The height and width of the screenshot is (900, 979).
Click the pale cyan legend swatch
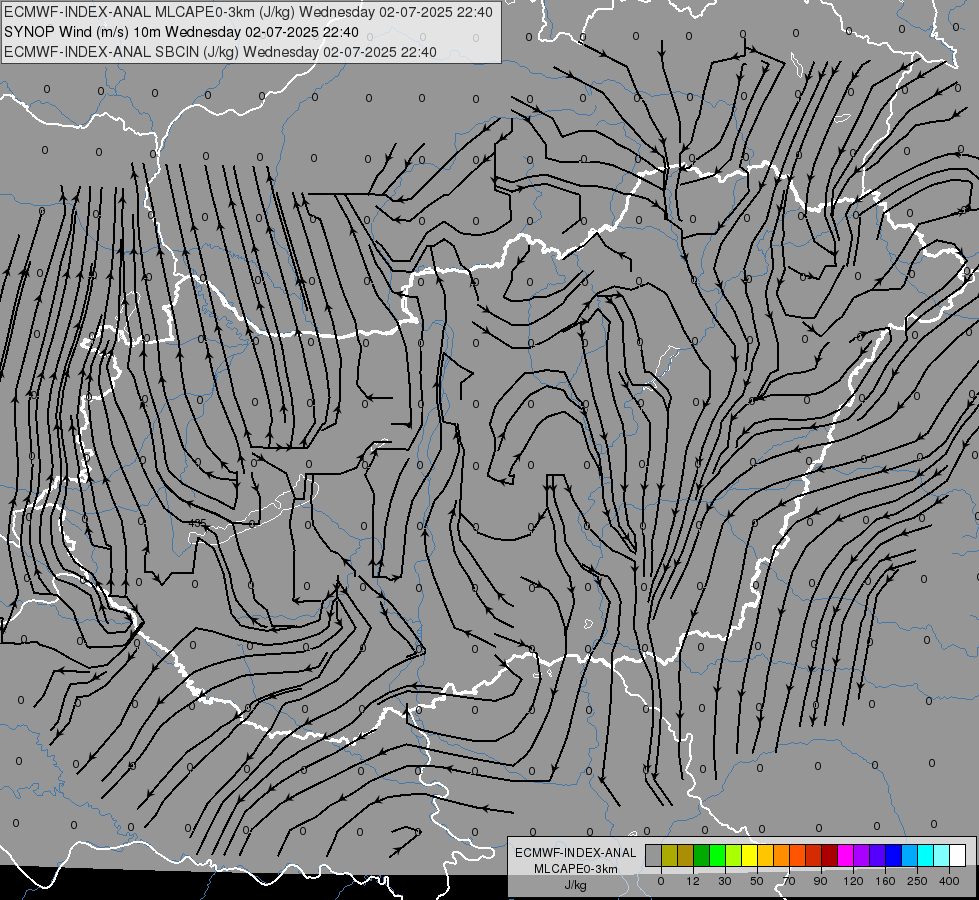pos(942,855)
